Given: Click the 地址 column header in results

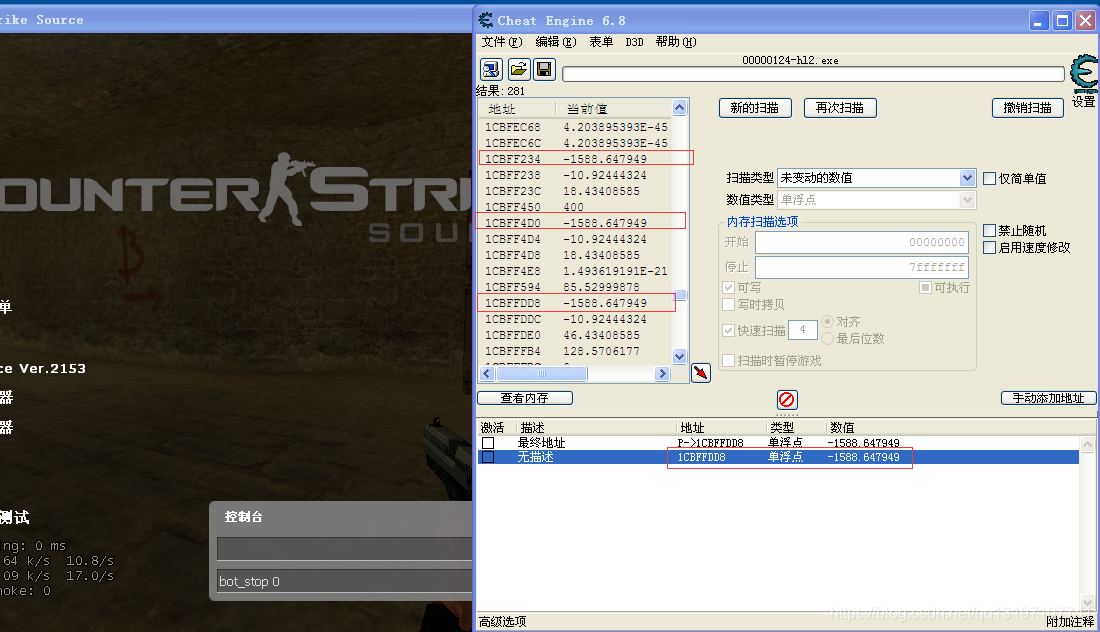Looking at the screenshot, I should pyautogui.click(x=517, y=109).
